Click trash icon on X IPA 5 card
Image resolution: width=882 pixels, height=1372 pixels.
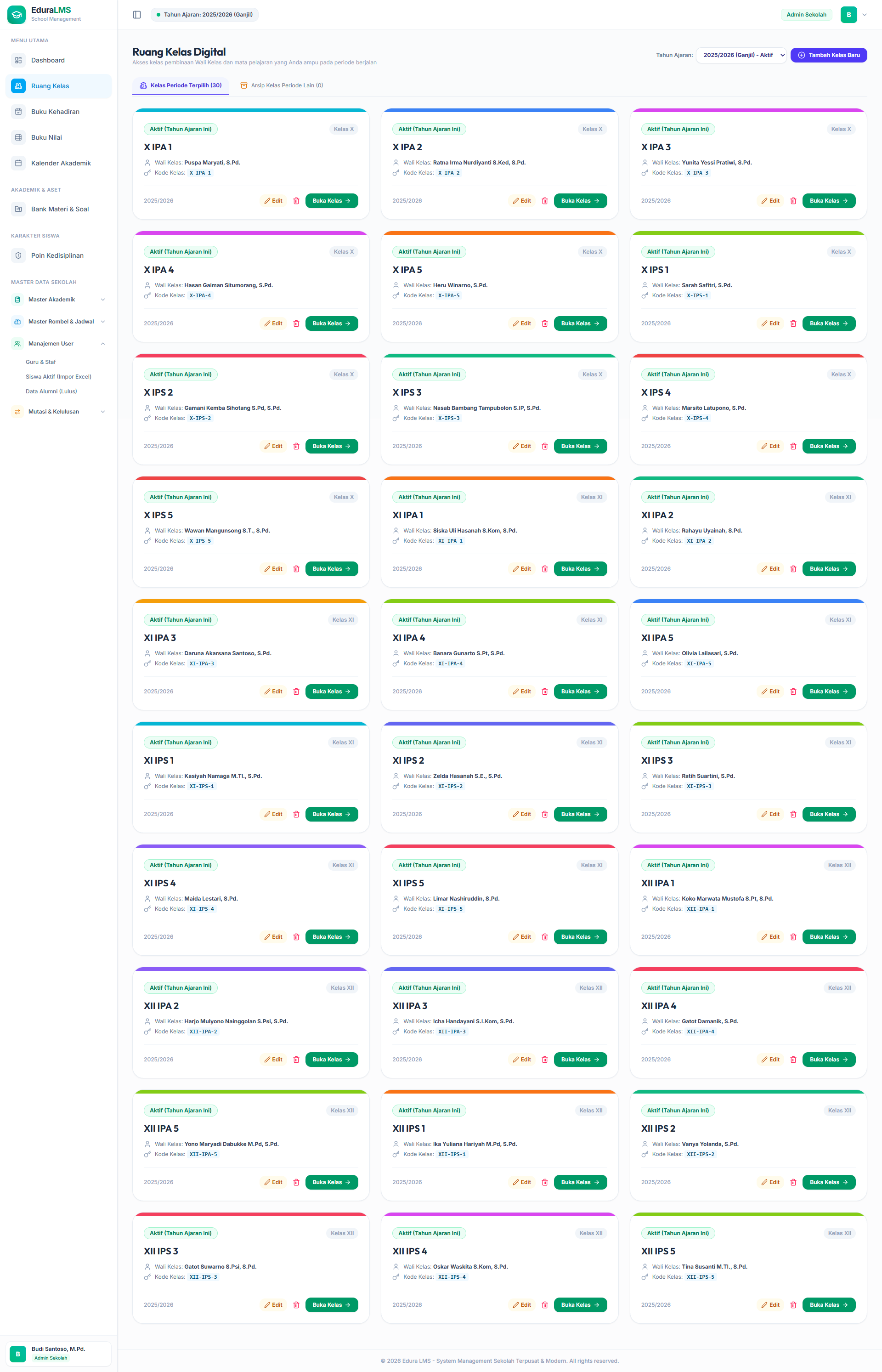[545, 323]
